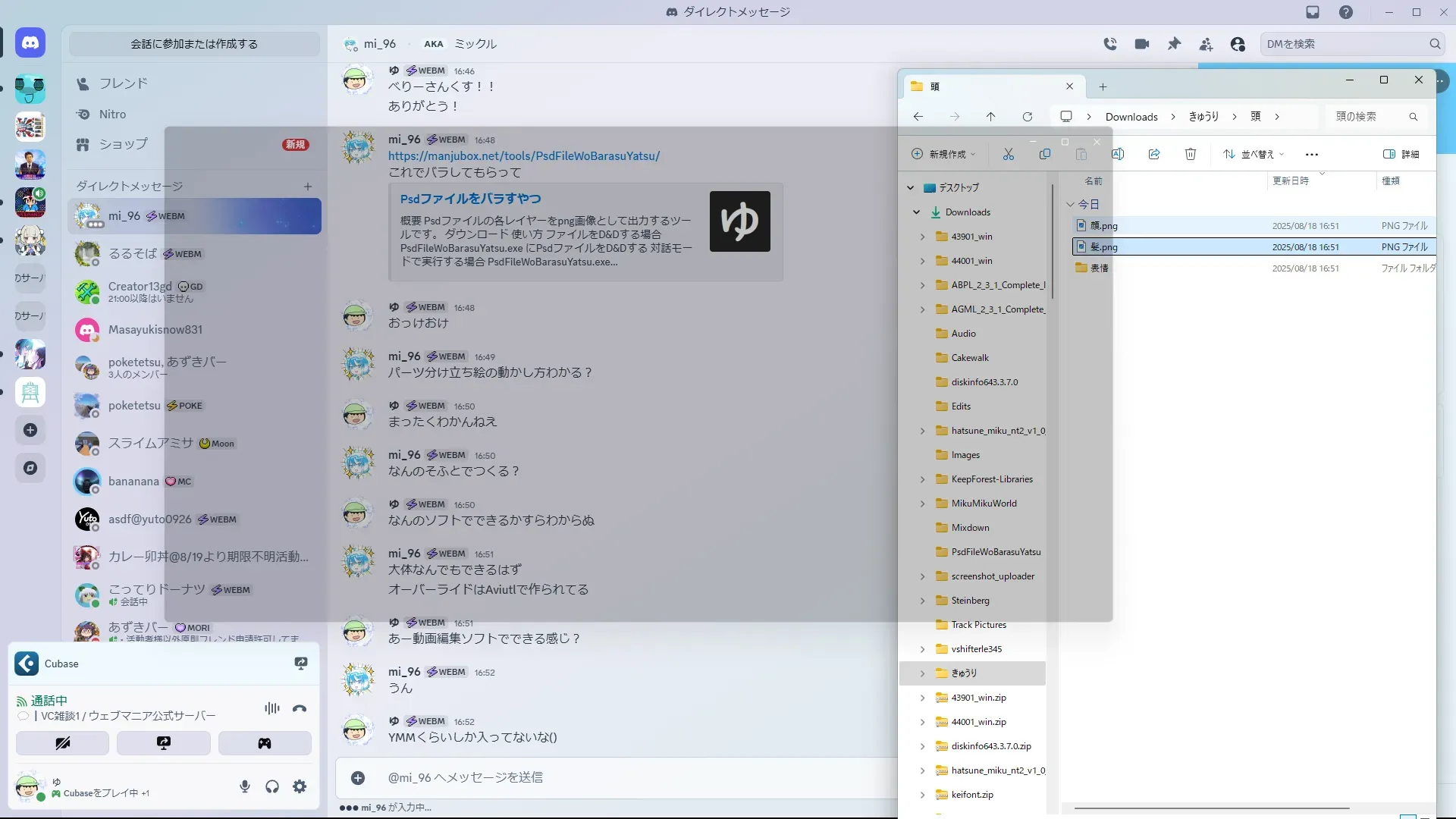This screenshot has height=819, width=1456.
Task: Collapse the Downloads tree node
Action: 916,212
